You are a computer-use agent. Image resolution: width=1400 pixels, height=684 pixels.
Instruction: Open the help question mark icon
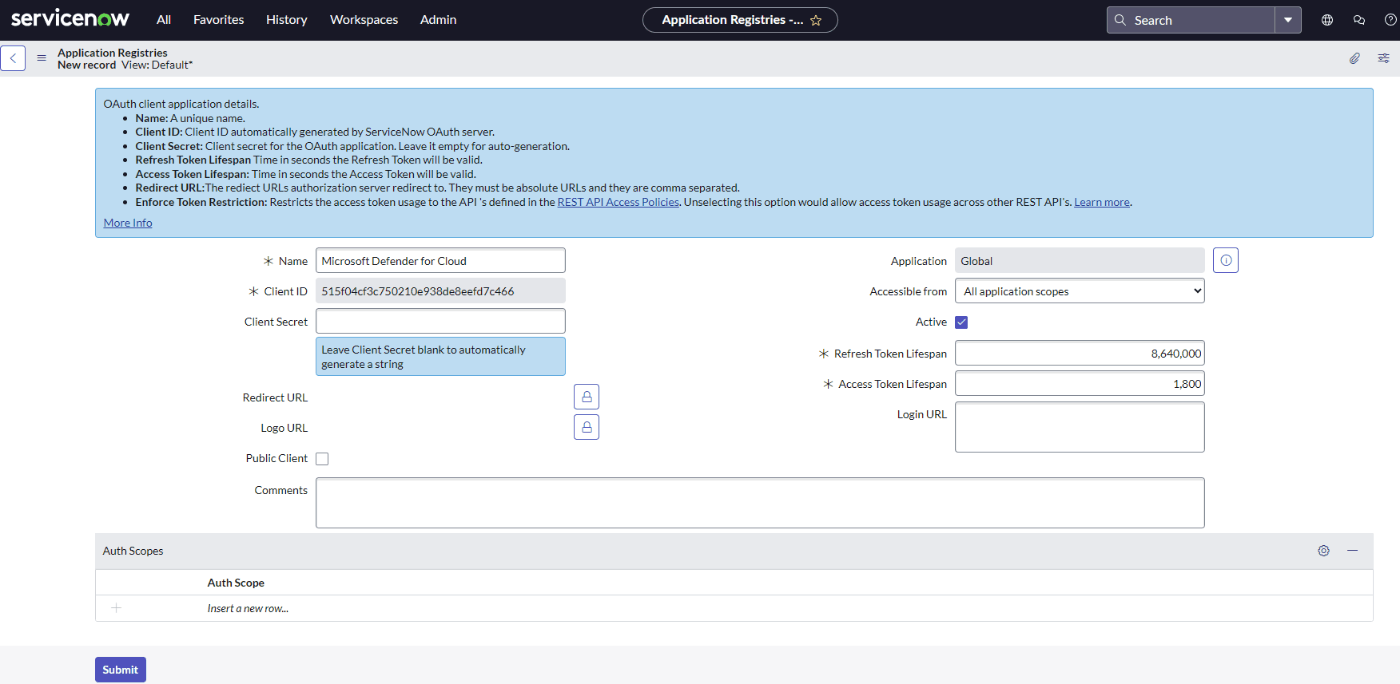coord(1390,20)
